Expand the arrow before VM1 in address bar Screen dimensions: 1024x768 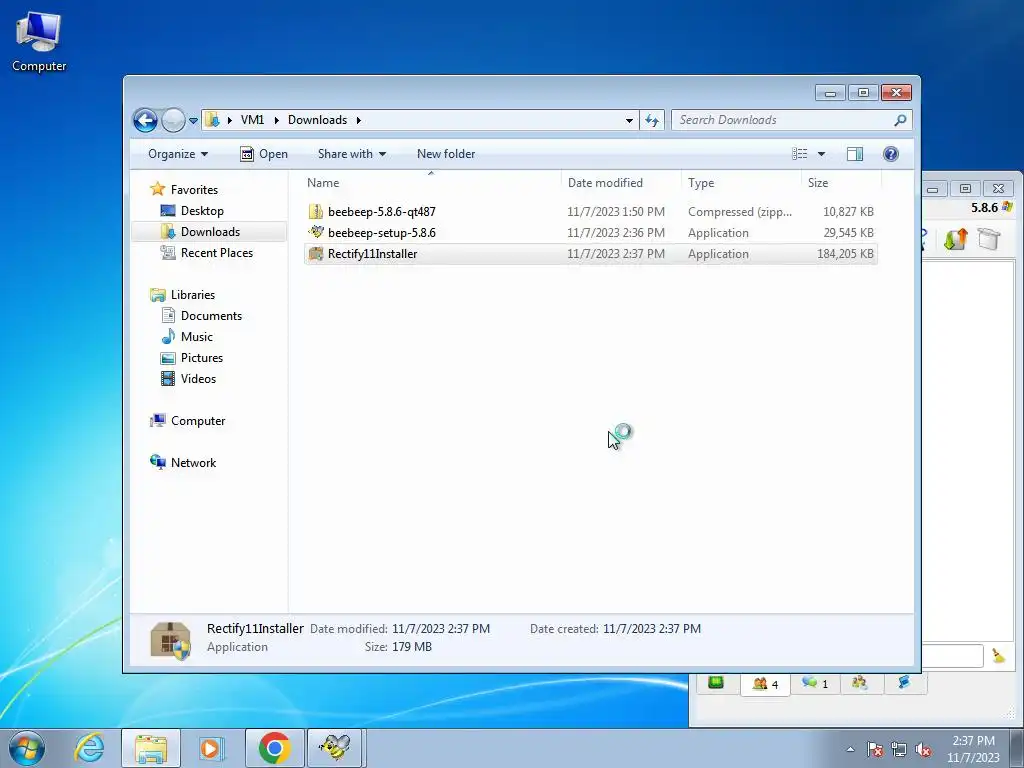click(x=229, y=120)
